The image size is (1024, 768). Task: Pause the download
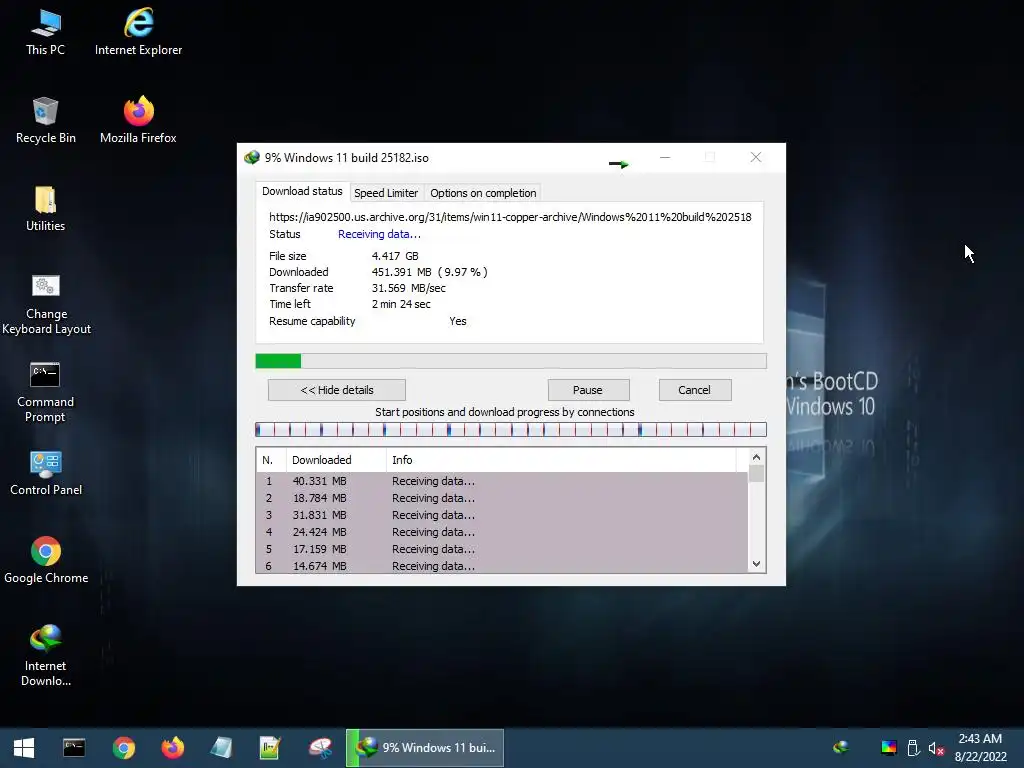(x=588, y=390)
